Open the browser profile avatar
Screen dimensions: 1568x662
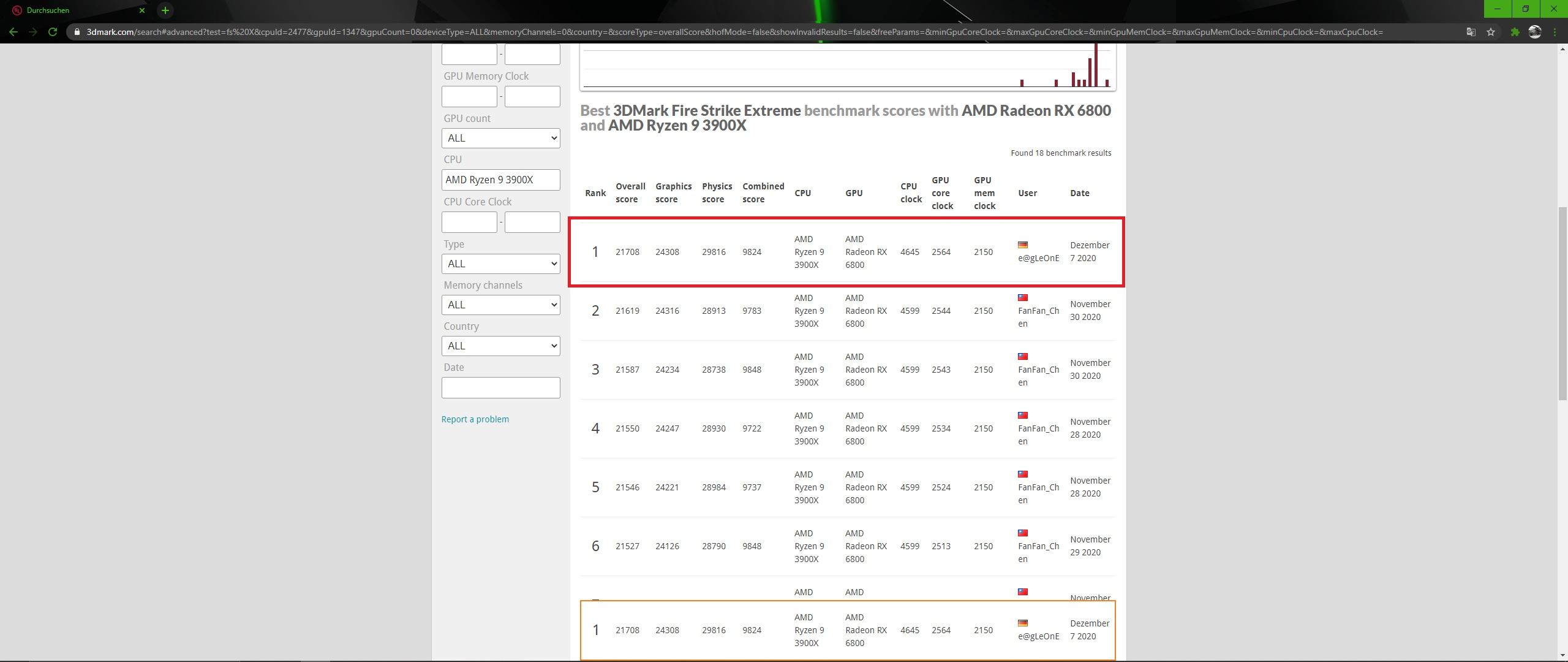1534,32
